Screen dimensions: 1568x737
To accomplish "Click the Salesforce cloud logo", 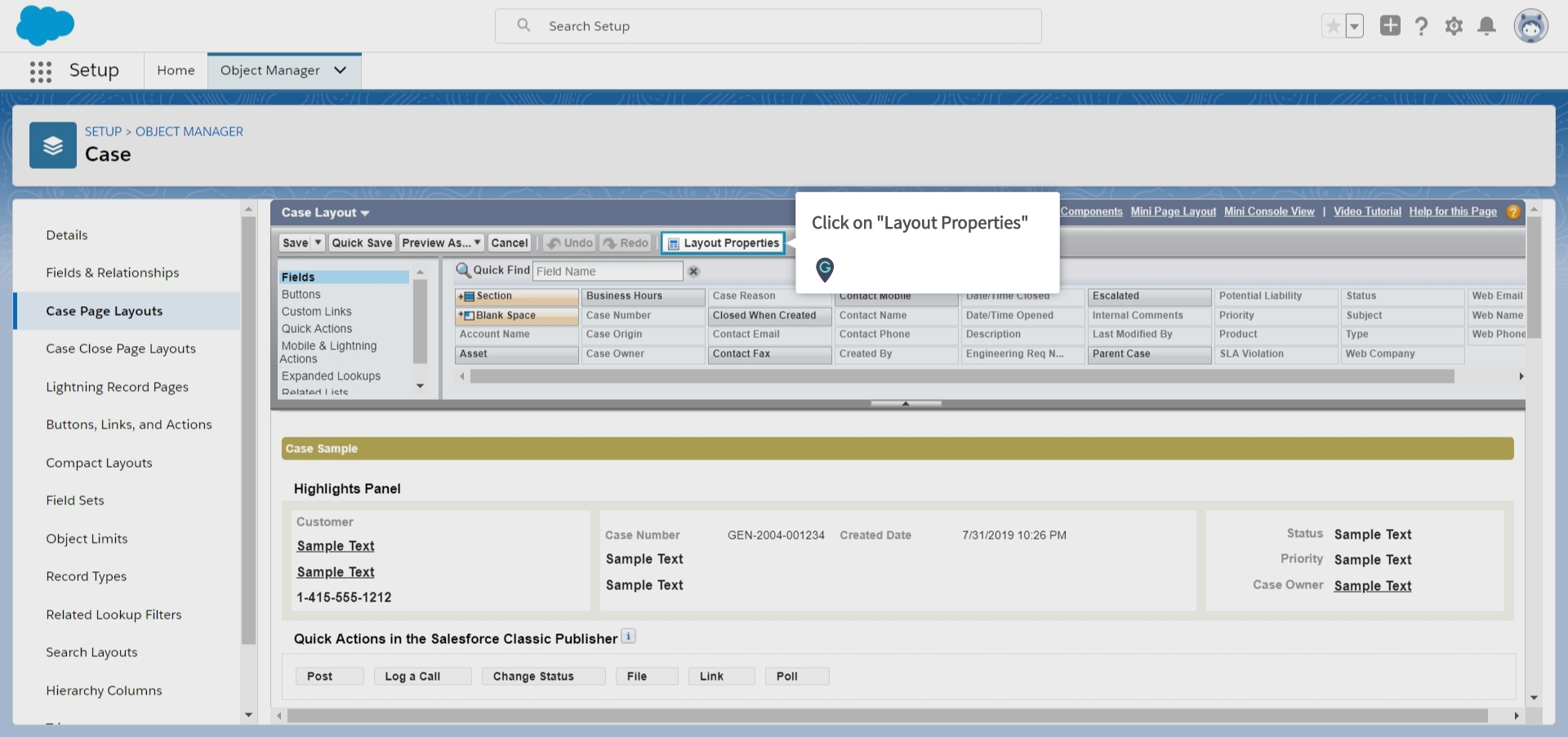I will [x=45, y=25].
